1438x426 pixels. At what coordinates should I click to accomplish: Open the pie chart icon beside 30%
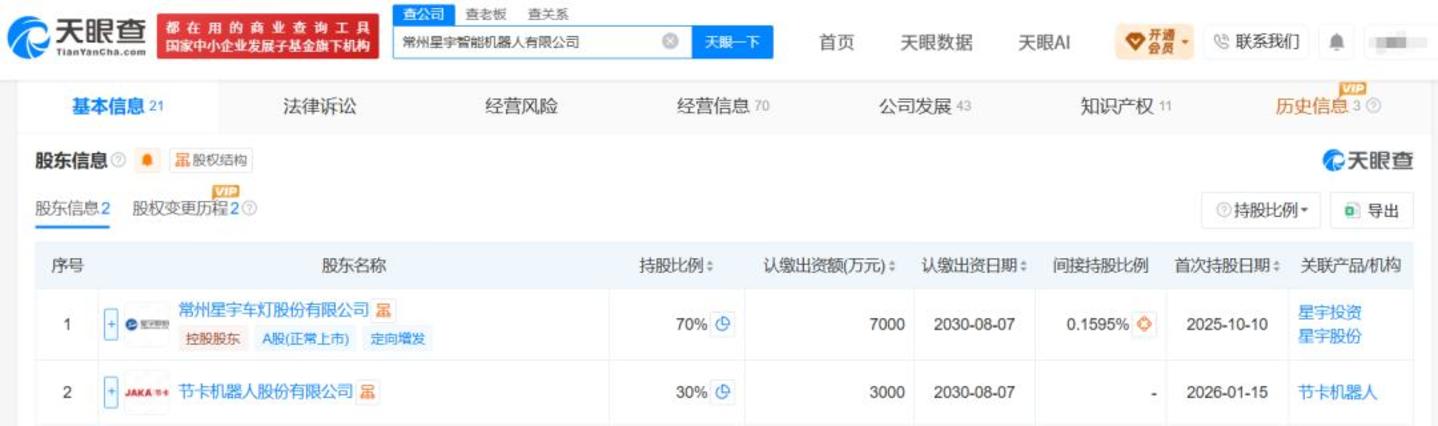click(x=723, y=392)
